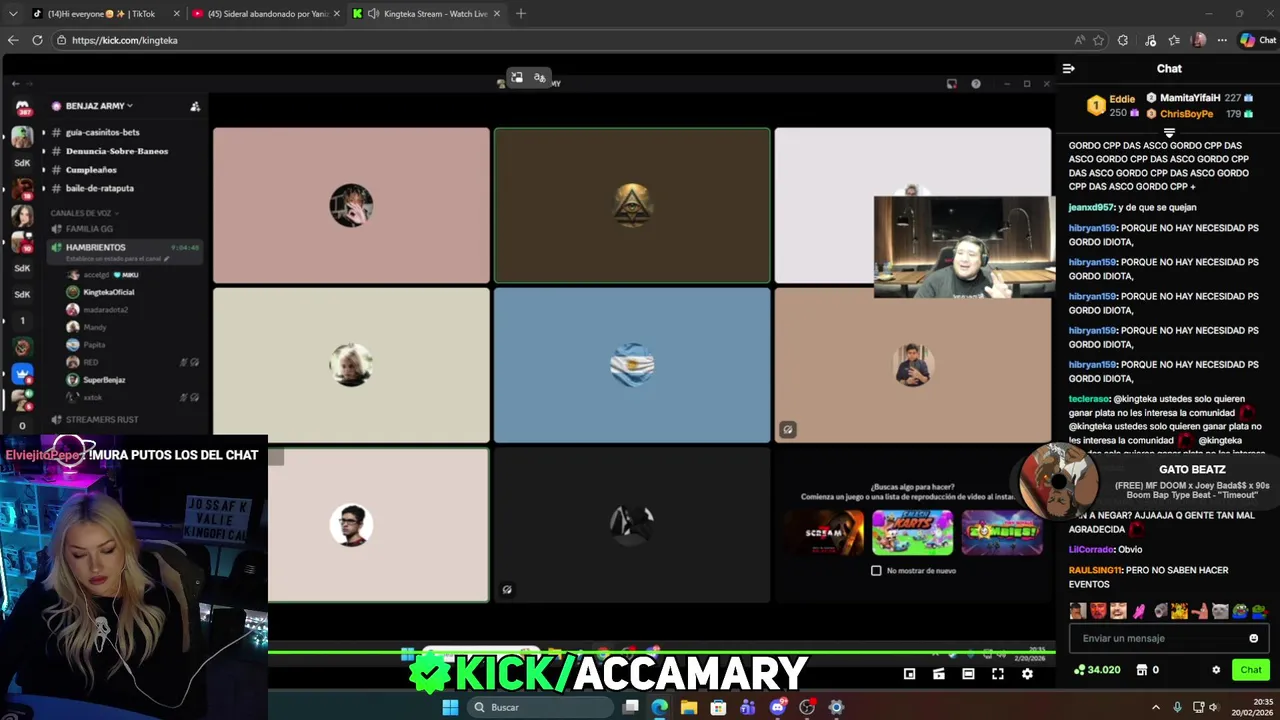Open the Read aloud icon
The image size is (1280, 720).
pos(1079,40)
